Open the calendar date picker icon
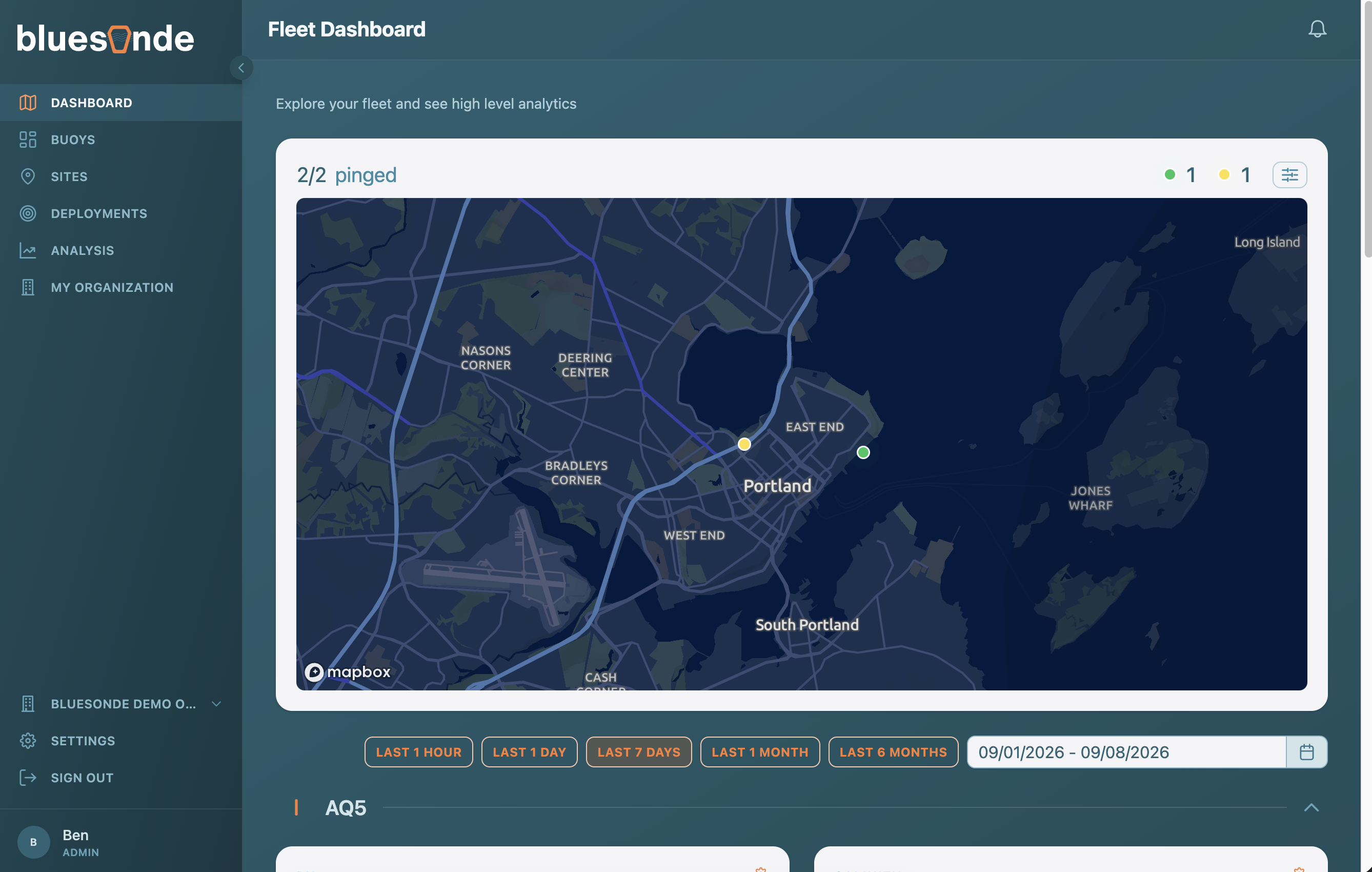Screen dimensions: 1372x872 click(1306, 752)
